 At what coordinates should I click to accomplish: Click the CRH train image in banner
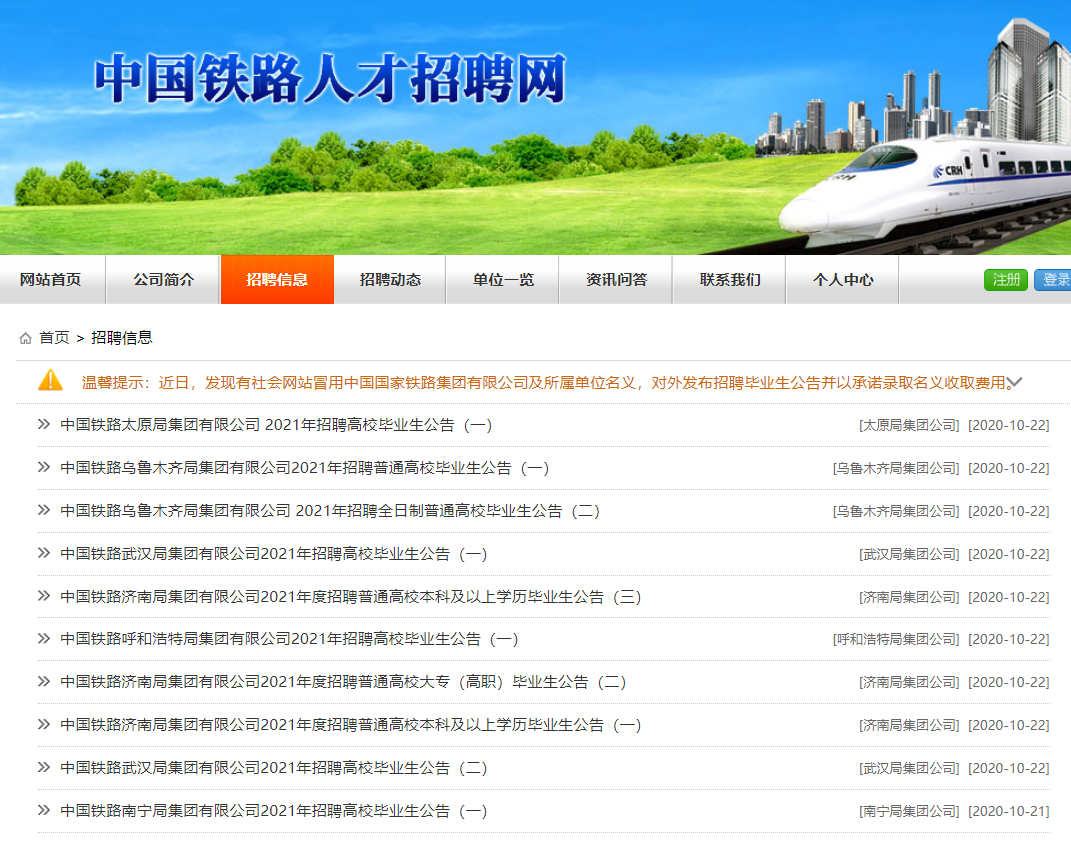925,192
